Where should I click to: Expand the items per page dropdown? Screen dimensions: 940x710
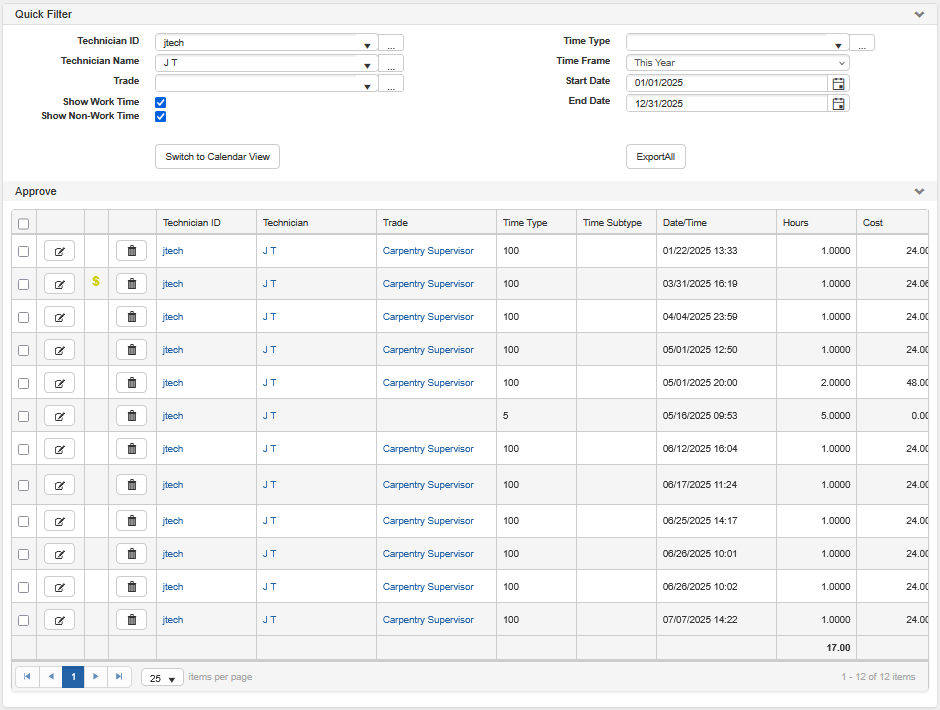pos(162,678)
